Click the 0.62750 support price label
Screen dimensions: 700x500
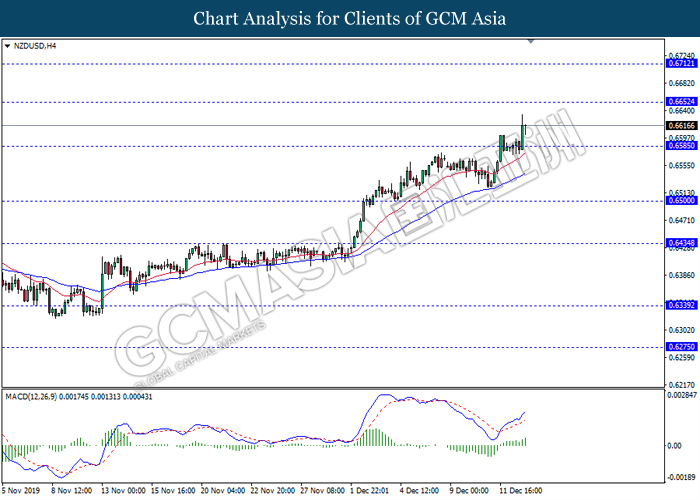pyautogui.click(x=681, y=347)
